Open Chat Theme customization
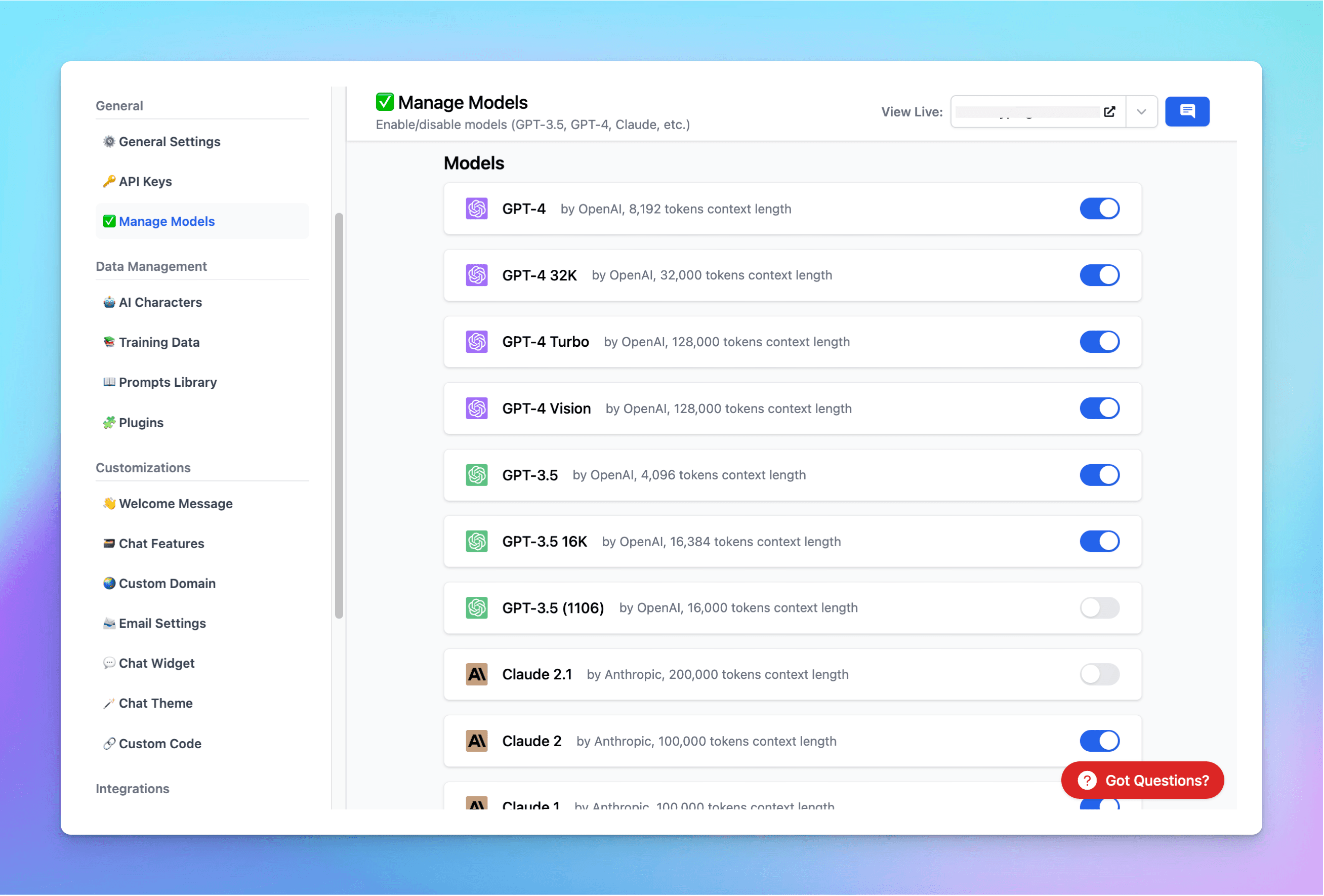 [155, 703]
